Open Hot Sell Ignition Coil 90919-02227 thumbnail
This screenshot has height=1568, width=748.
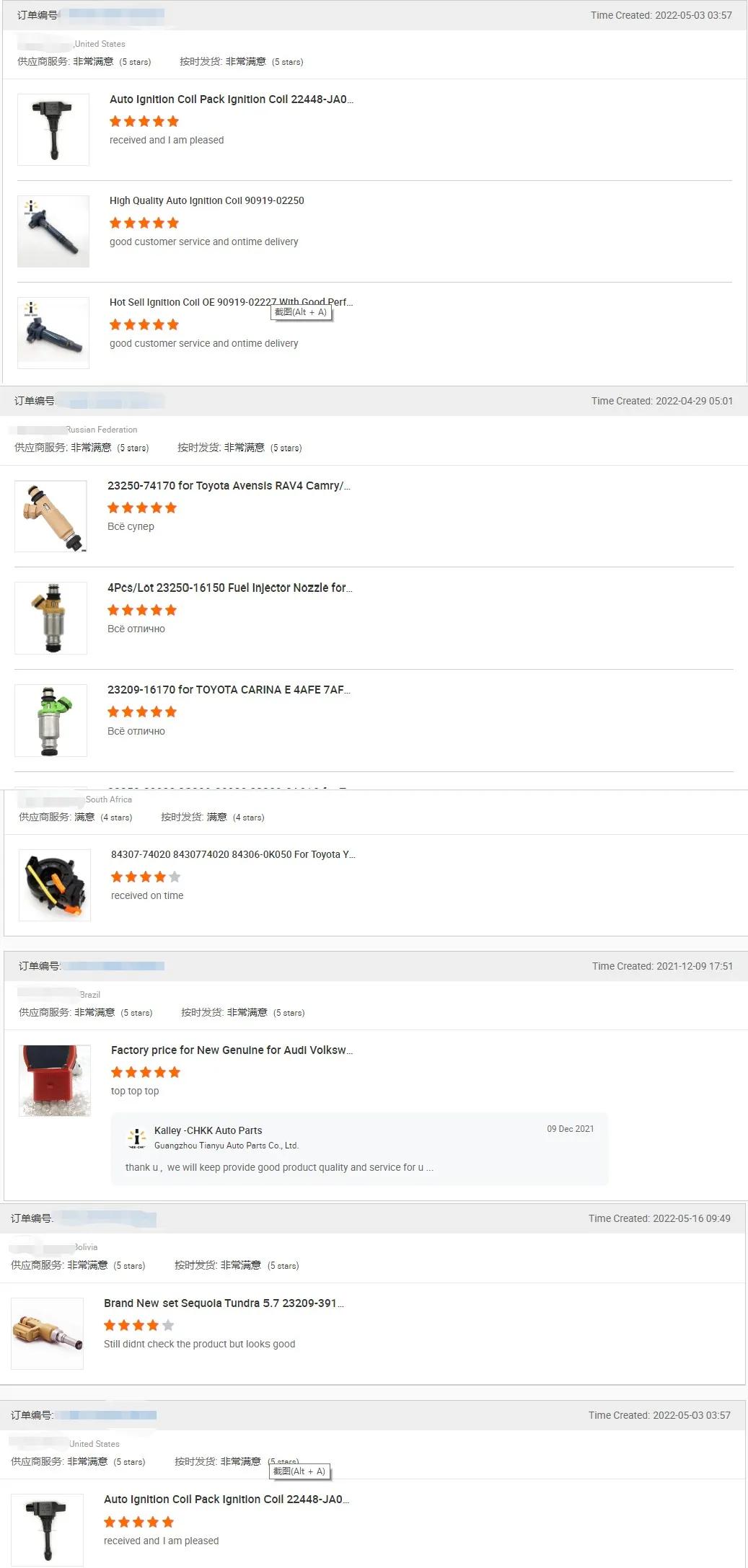tap(53, 333)
